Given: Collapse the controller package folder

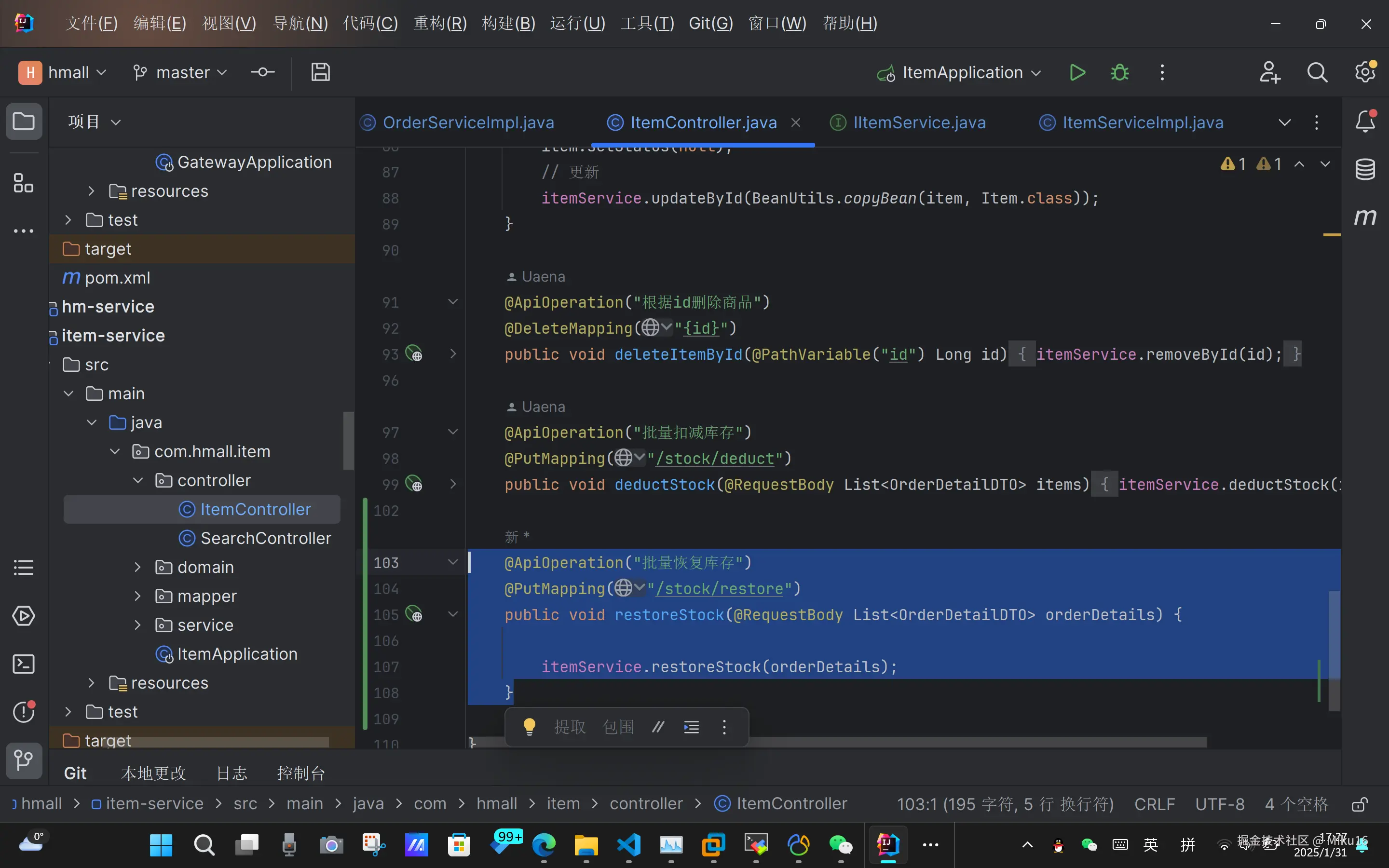Looking at the screenshot, I should (x=138, y=480).
